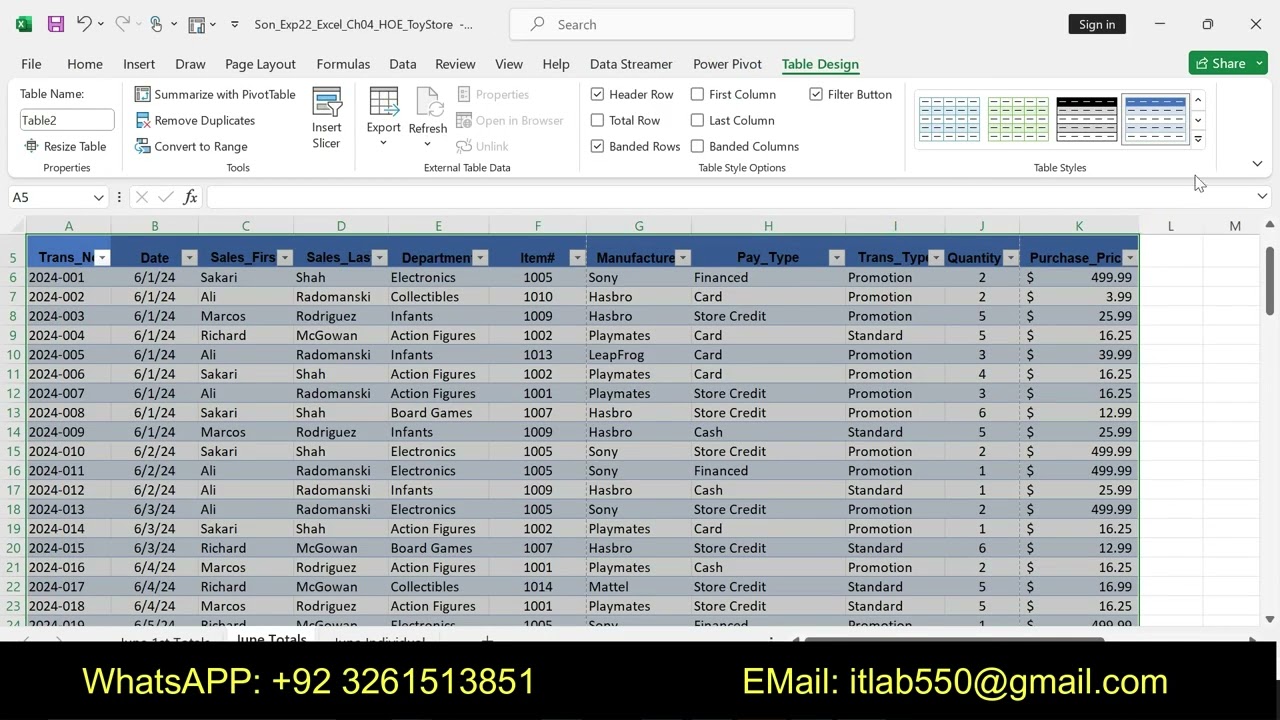Click the Mattel manufacturer cell
The image size is (1280, 720).
point(639,587)
